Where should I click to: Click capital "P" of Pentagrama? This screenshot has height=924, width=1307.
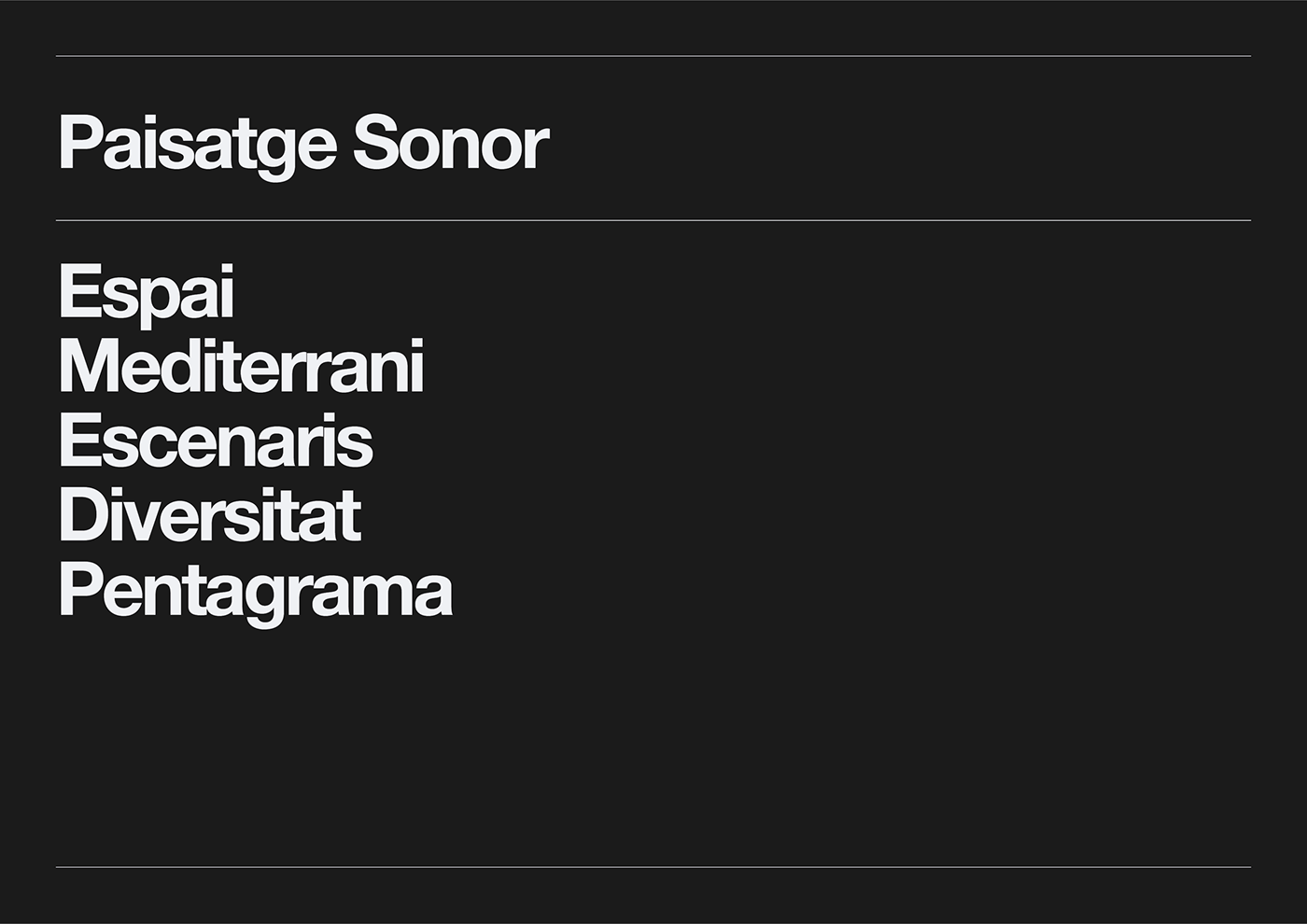click(x=79, y=590)
